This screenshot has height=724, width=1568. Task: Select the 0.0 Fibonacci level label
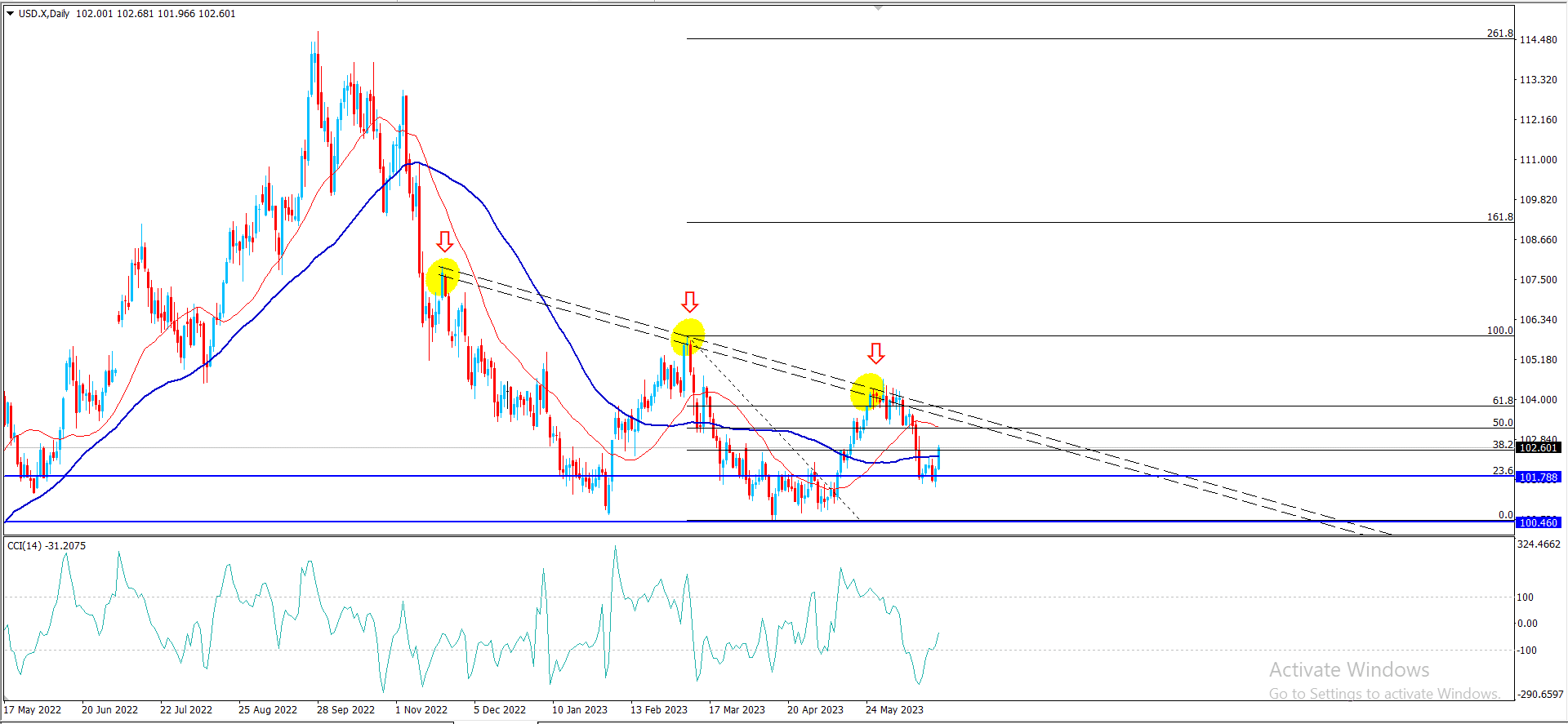coord(1506,515)
